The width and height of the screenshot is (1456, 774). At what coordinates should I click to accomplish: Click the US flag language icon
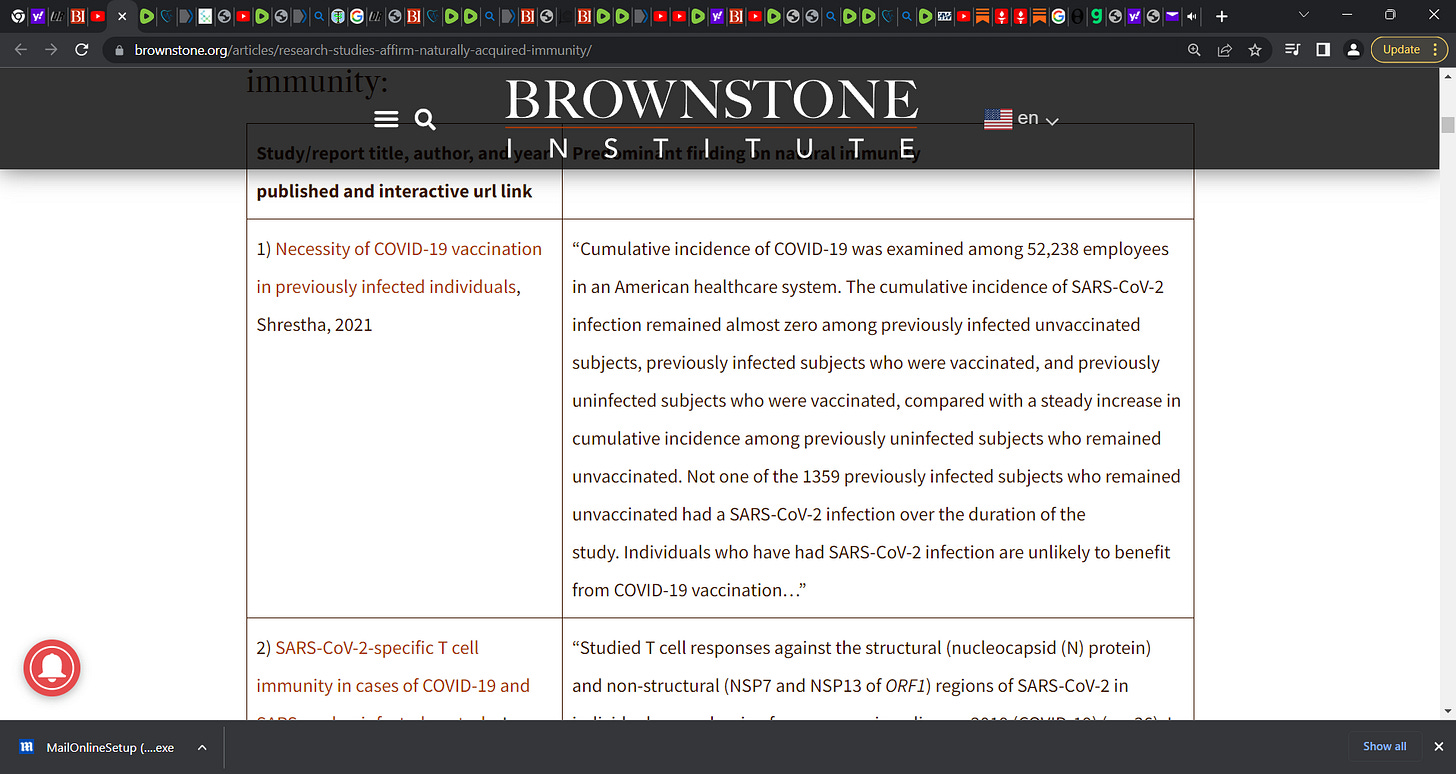[x=998, y=119]
